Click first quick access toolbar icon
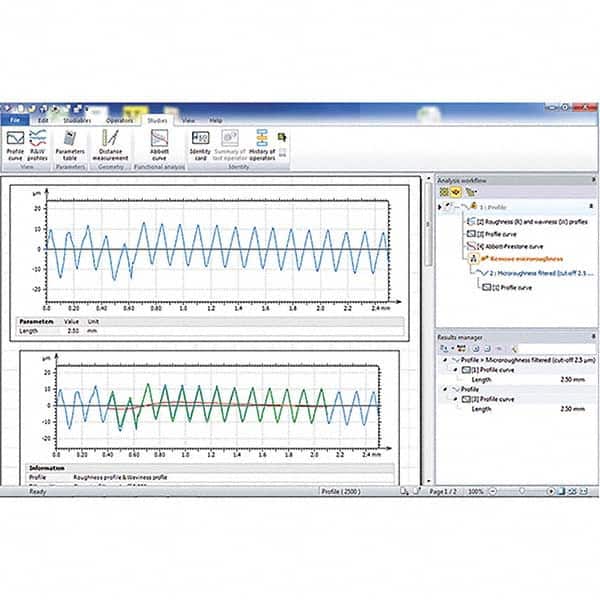Viewport: 600px width, 600px height. [x=7, y=109]
